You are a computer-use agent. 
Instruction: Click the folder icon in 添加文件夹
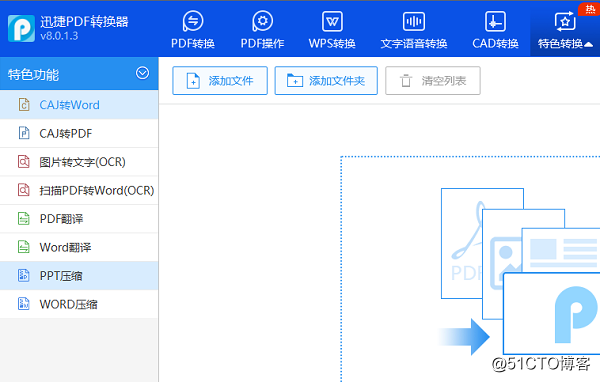point(295,80)
